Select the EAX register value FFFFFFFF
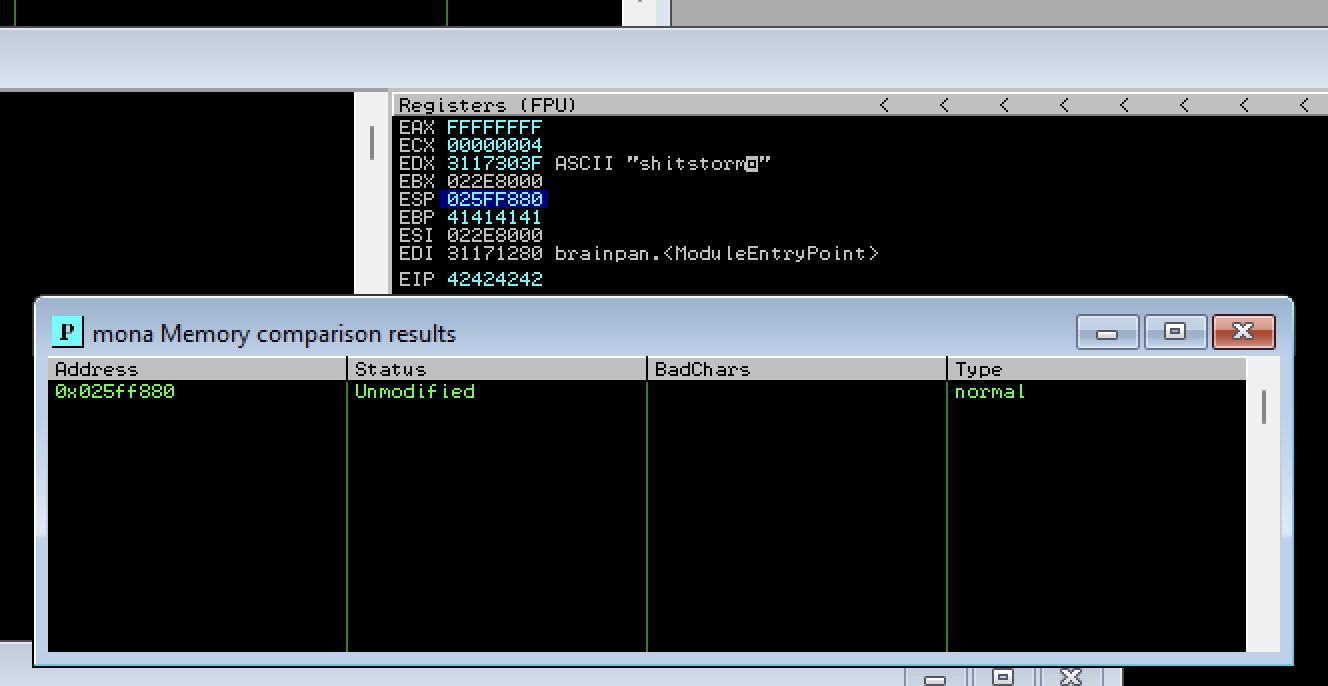The width and height of the screenshot is (1328, 686). pyautogui.click(x=495, y=127)
